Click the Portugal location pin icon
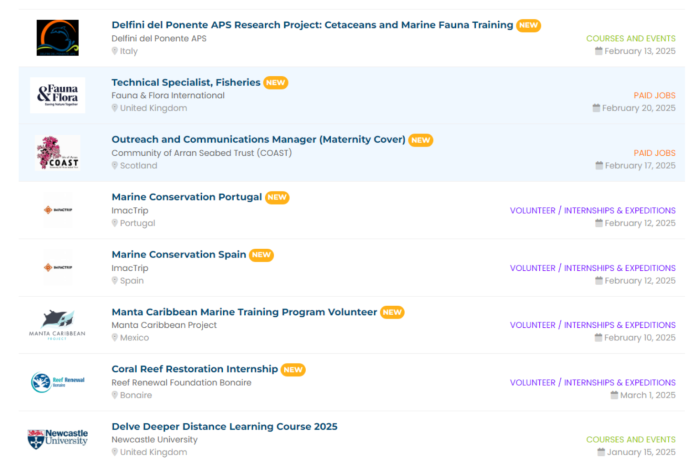This screenshot has height=467, width=700. [115, 223]
